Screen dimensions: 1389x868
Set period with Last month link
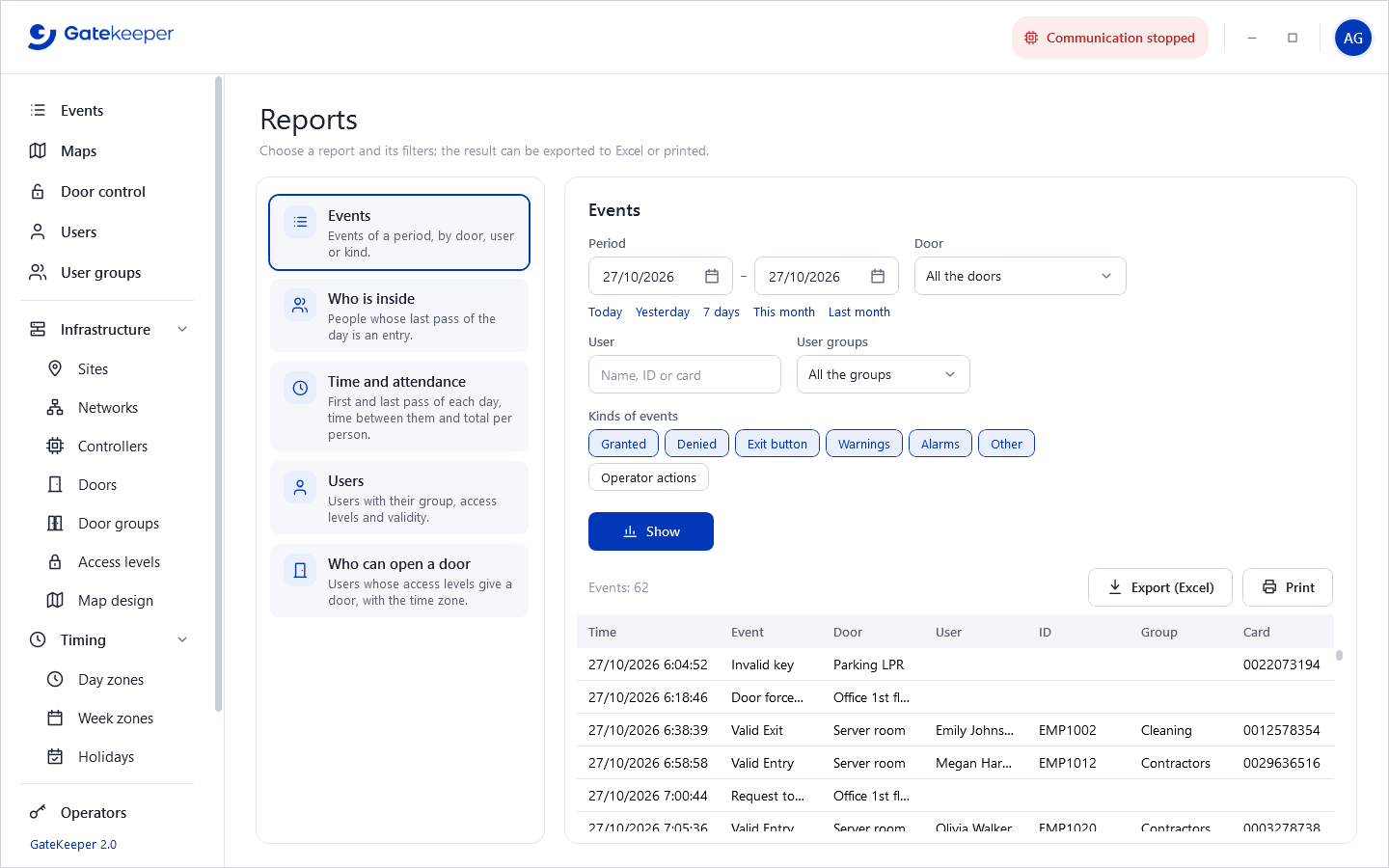(x=858, y=312)
